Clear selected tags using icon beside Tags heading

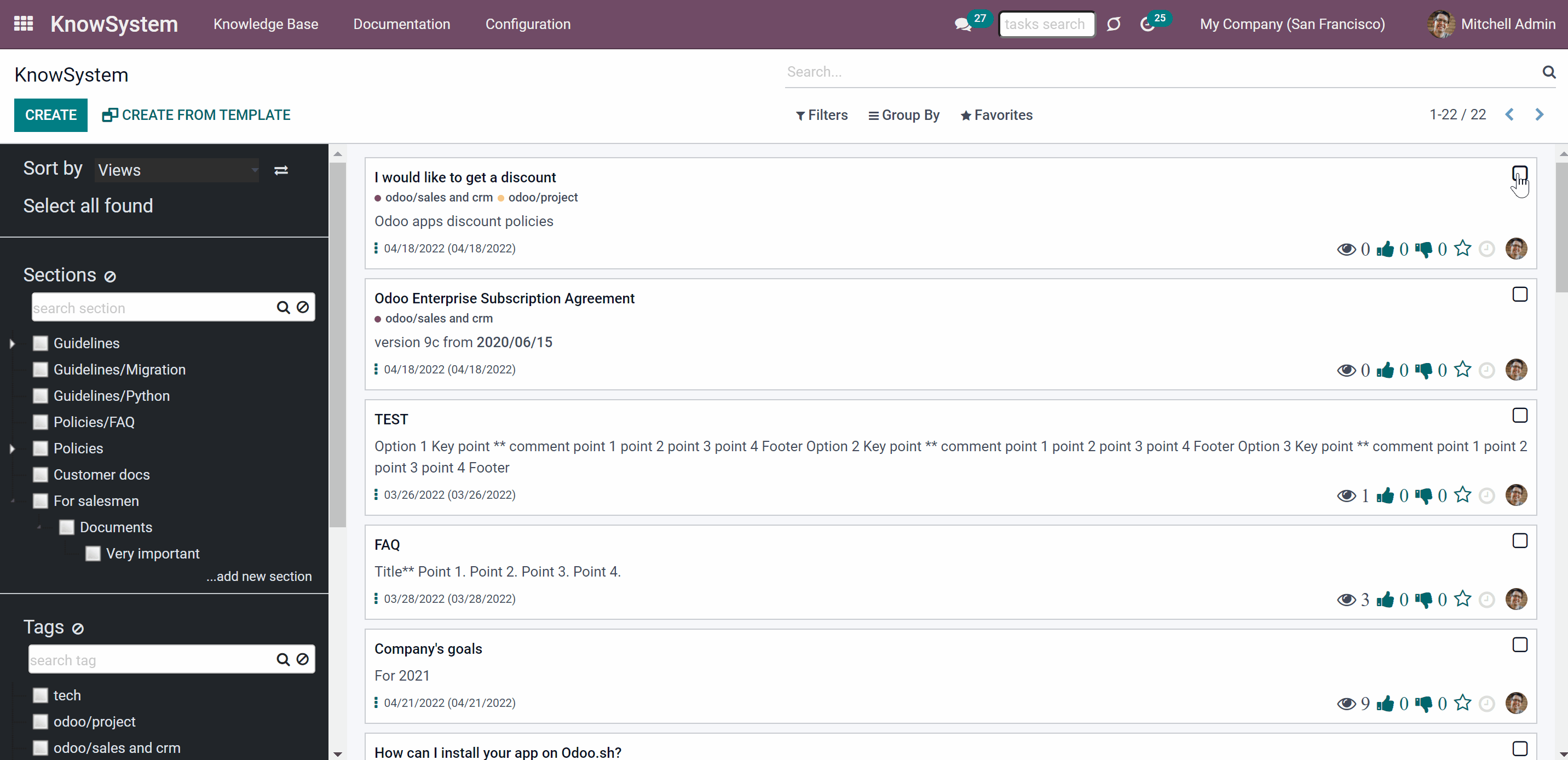coord(78,629)
